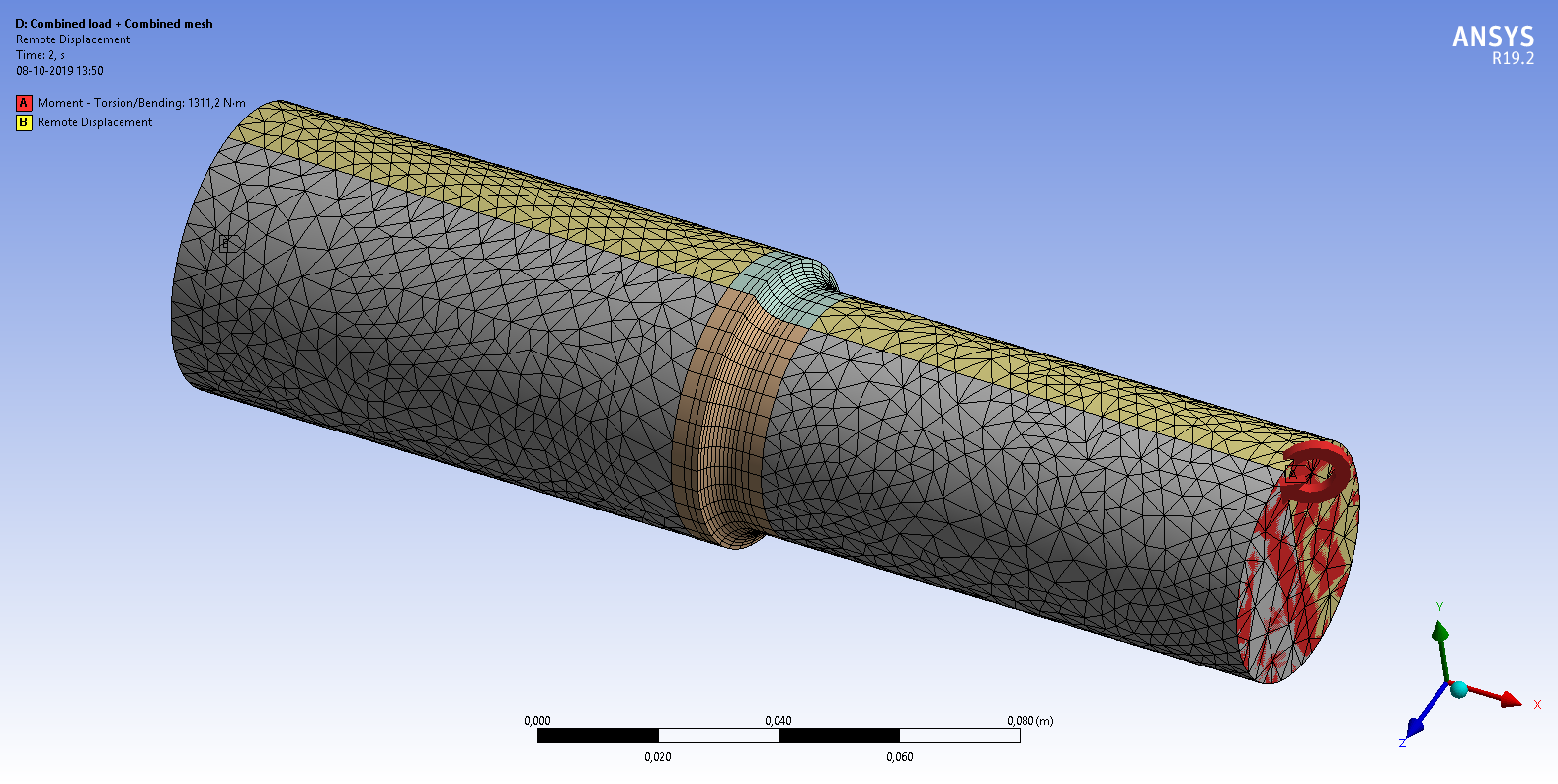Select the orange fillet band surface
The image size is (1558, 784).
click(716, 415)
